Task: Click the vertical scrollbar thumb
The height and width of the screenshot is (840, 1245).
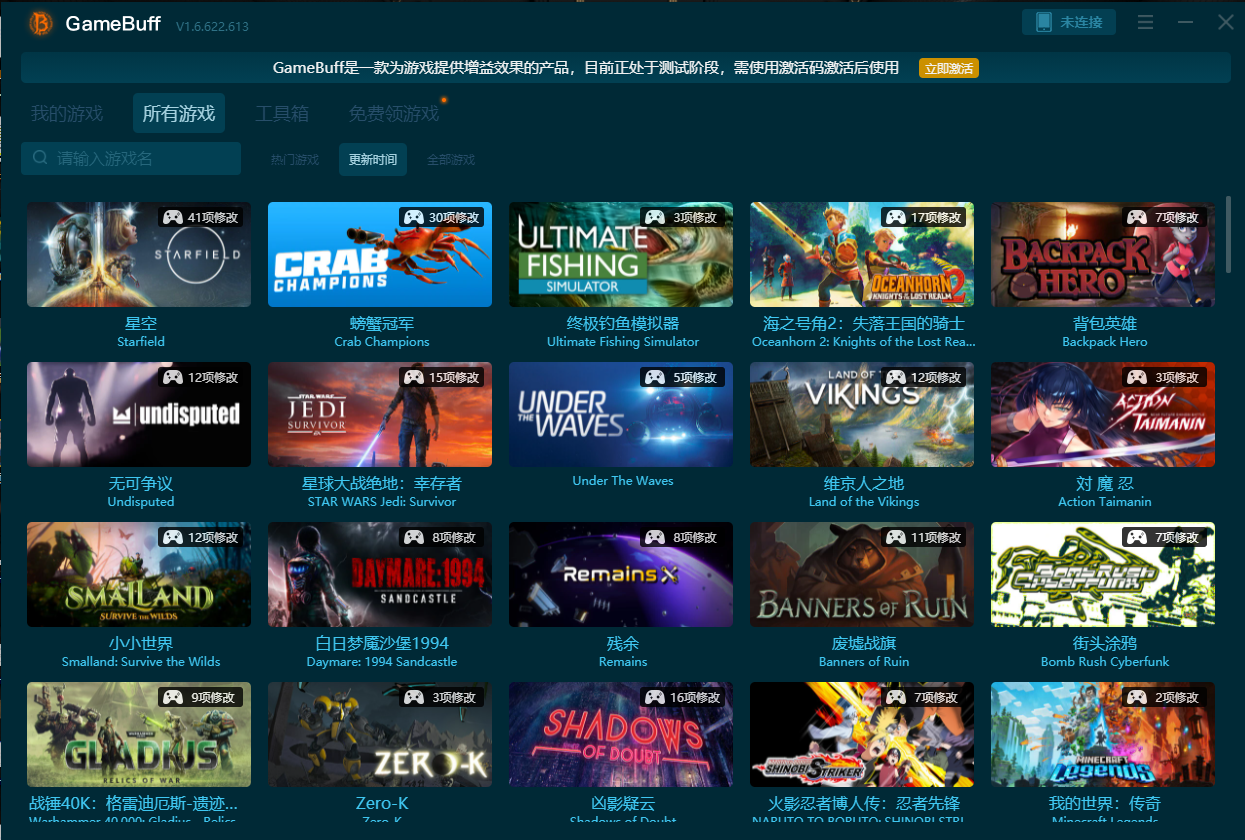Action: point(1229,234)
